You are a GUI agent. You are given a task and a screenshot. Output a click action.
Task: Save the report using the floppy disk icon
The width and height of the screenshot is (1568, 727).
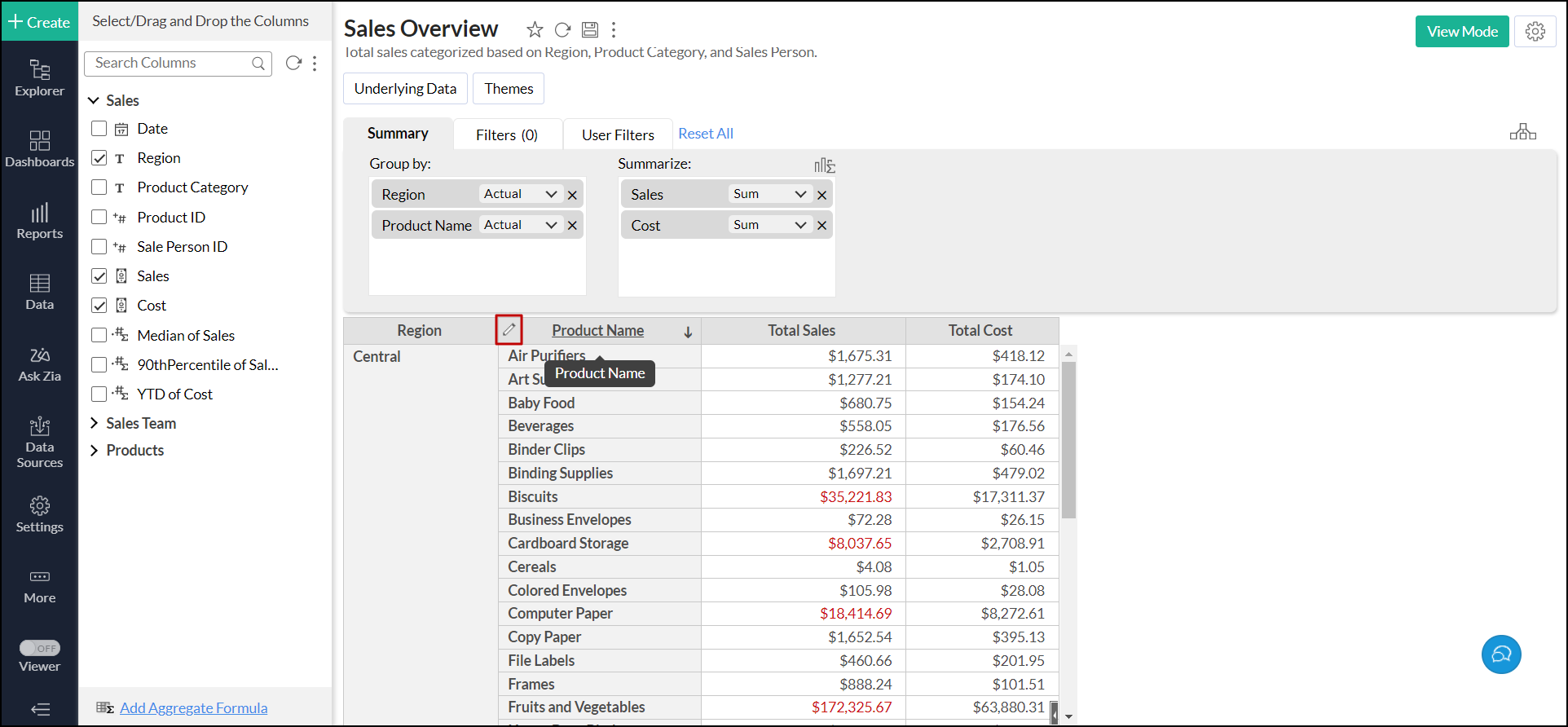[x=590, y=30]
